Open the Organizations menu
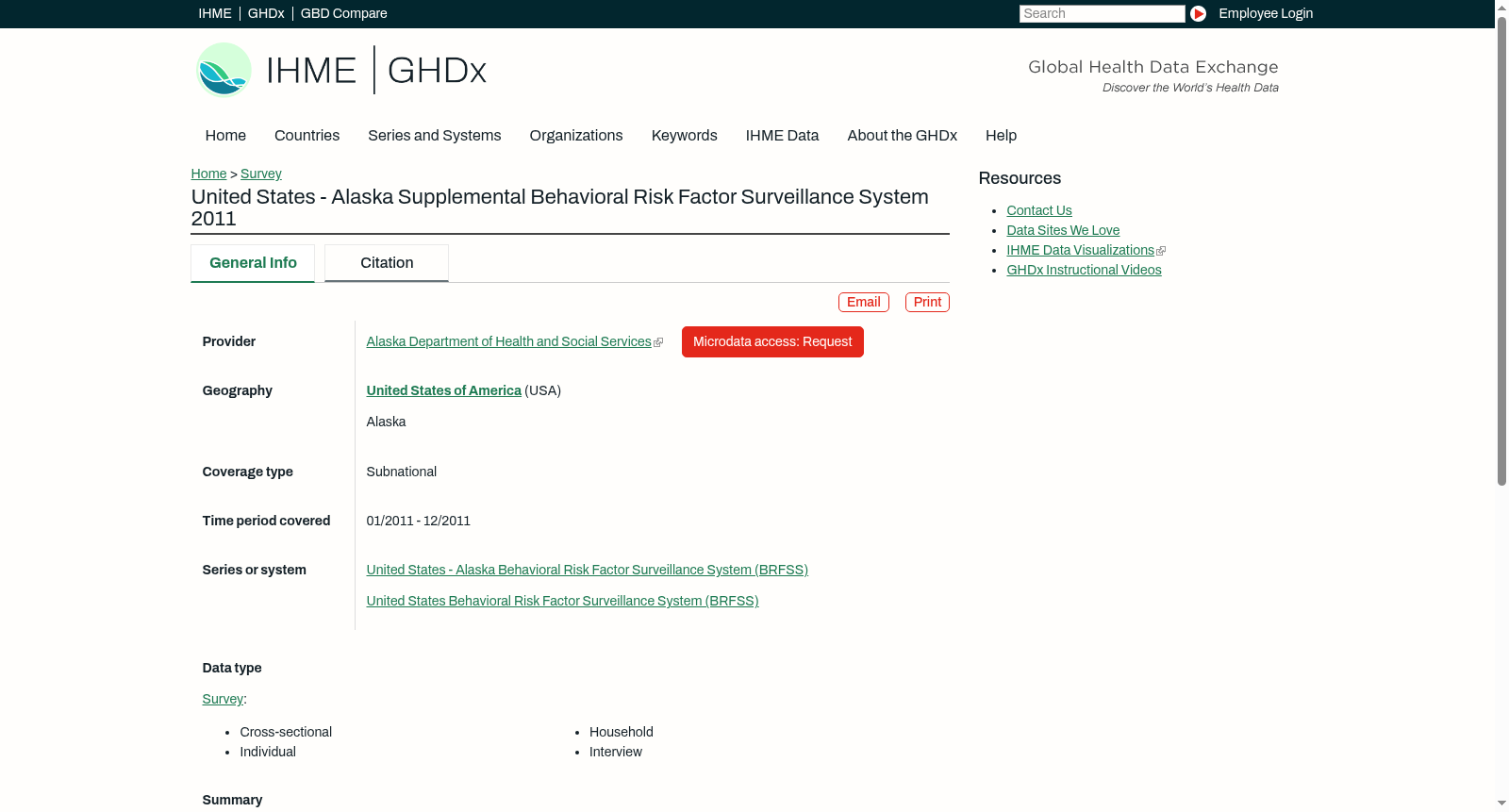Screen dimensions: 1509x812 [576, 136]
